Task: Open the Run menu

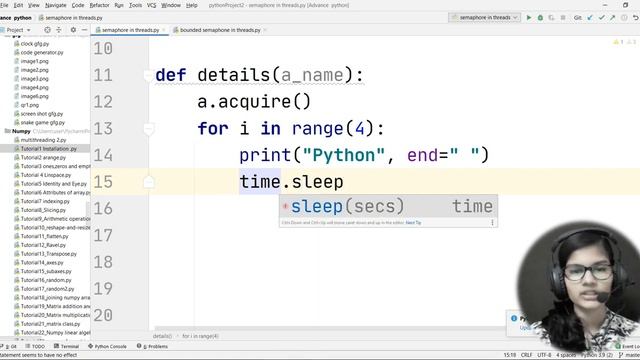Action: pyautogui.click(x=119, y=5)
